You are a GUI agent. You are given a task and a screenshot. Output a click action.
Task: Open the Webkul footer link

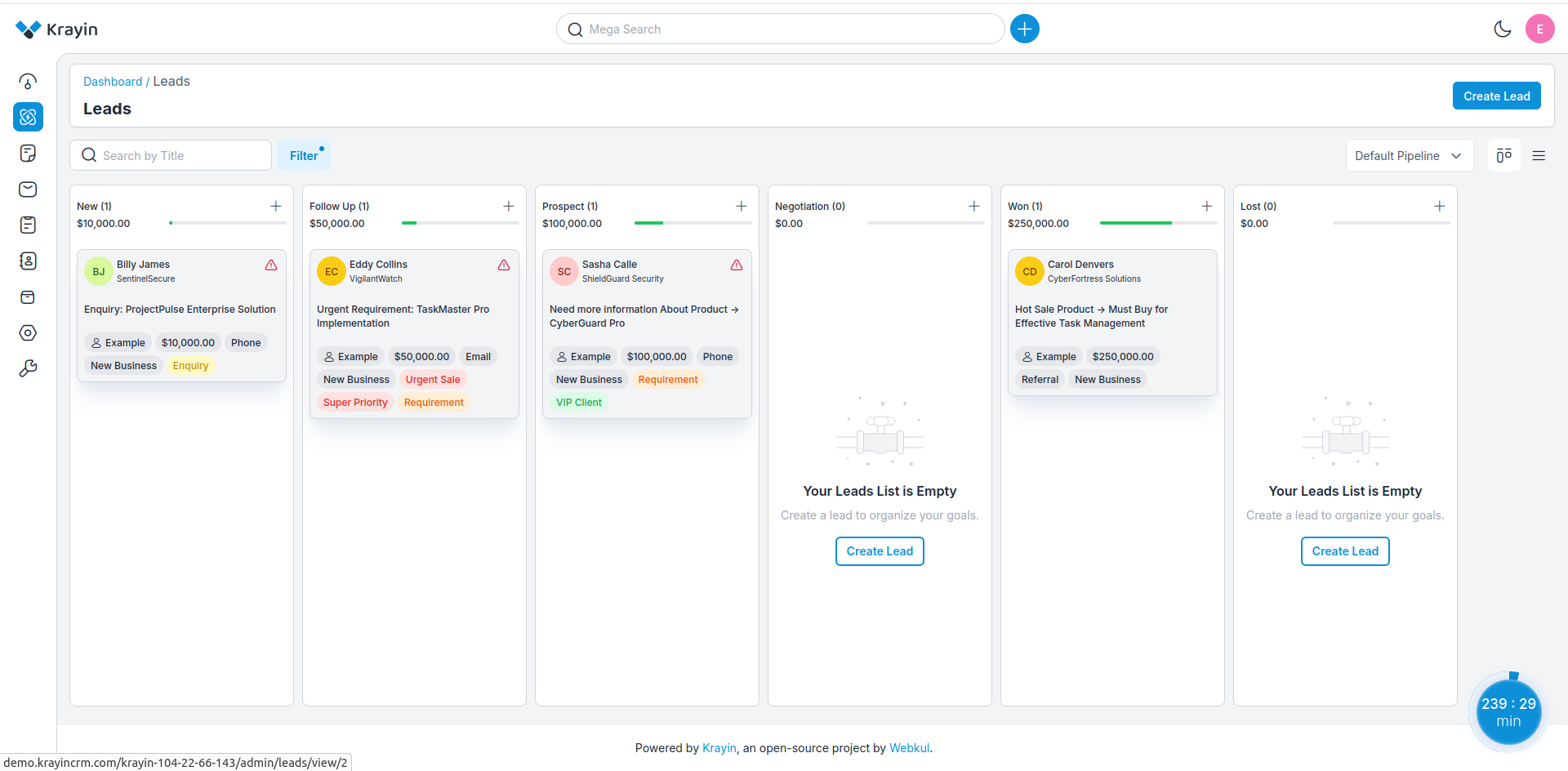pos(909,748)
